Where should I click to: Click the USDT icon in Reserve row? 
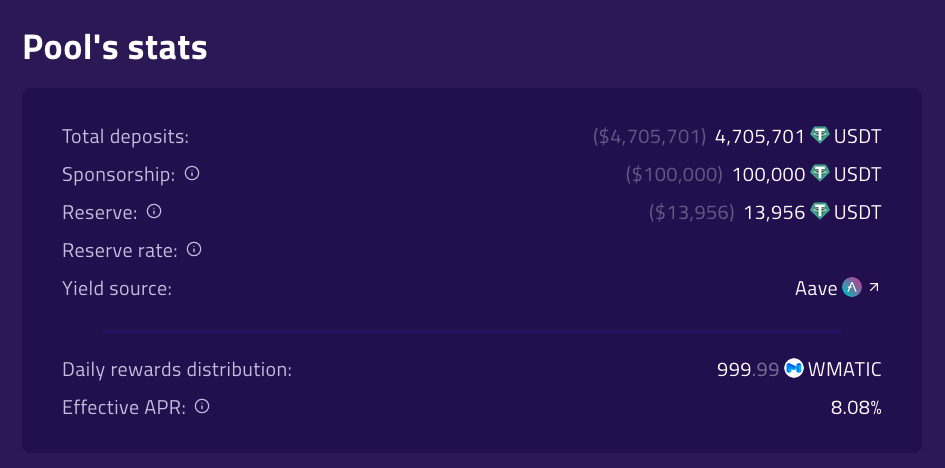click(820, 211)
